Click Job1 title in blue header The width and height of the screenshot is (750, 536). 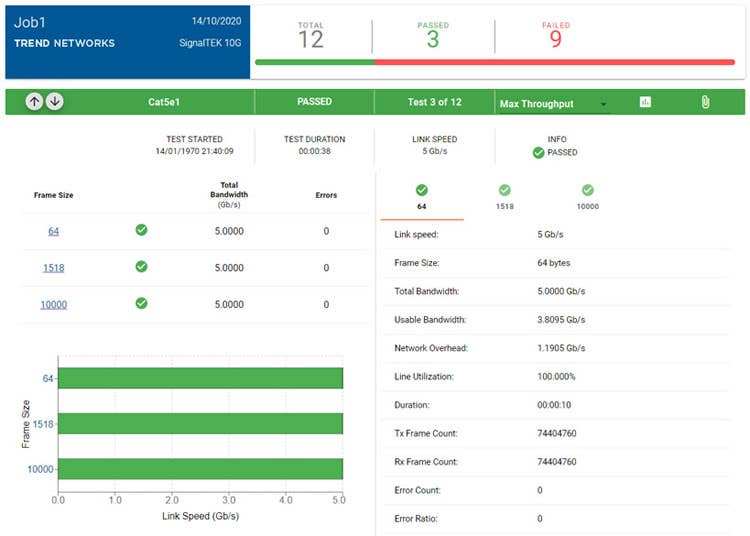[x=30, y=22]
